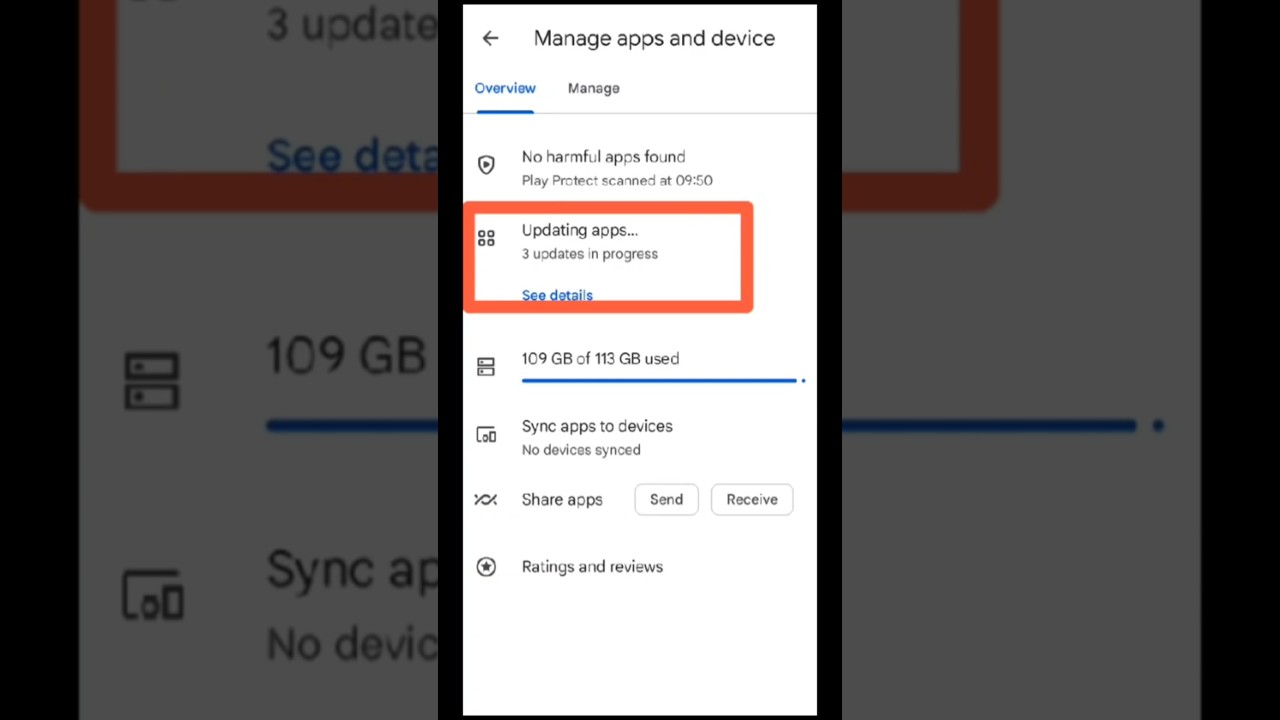Click 'No devices synced' text

581,450
